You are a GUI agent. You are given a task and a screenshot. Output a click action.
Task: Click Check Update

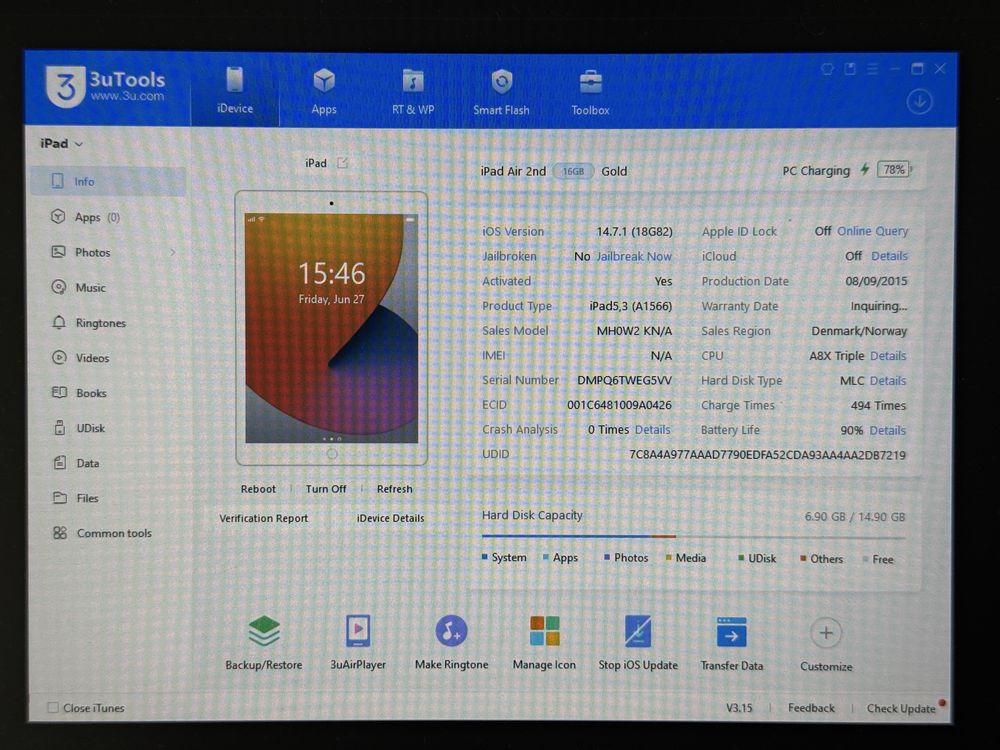[901, 709]
